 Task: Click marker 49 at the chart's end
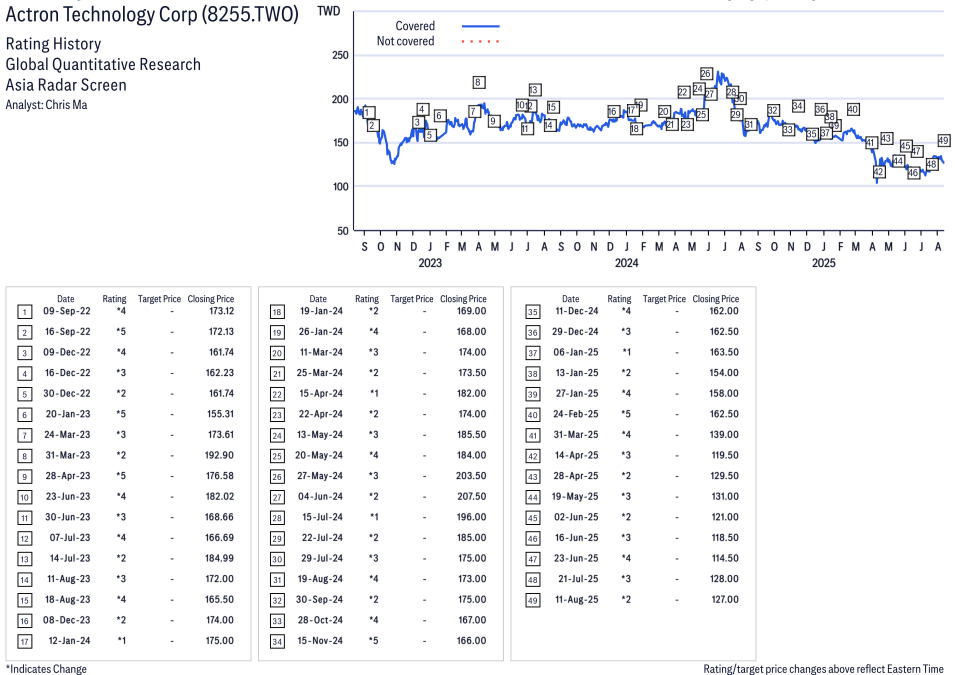coord(943,140)
